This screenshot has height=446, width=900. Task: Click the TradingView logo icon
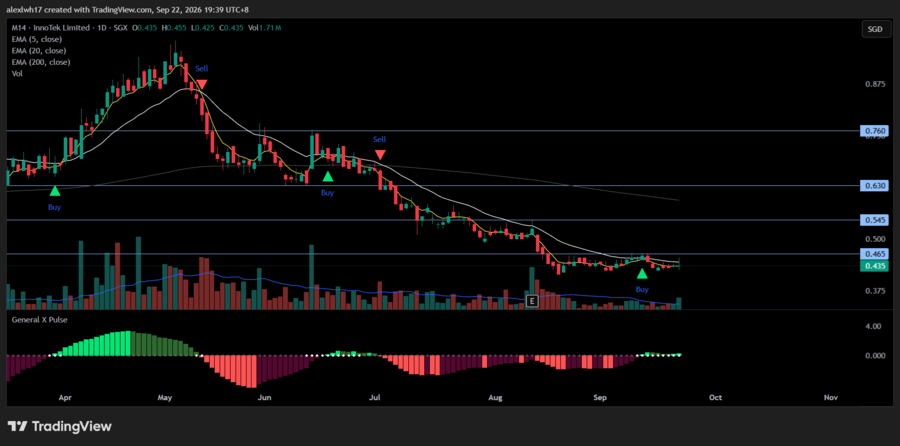[17, 426]
